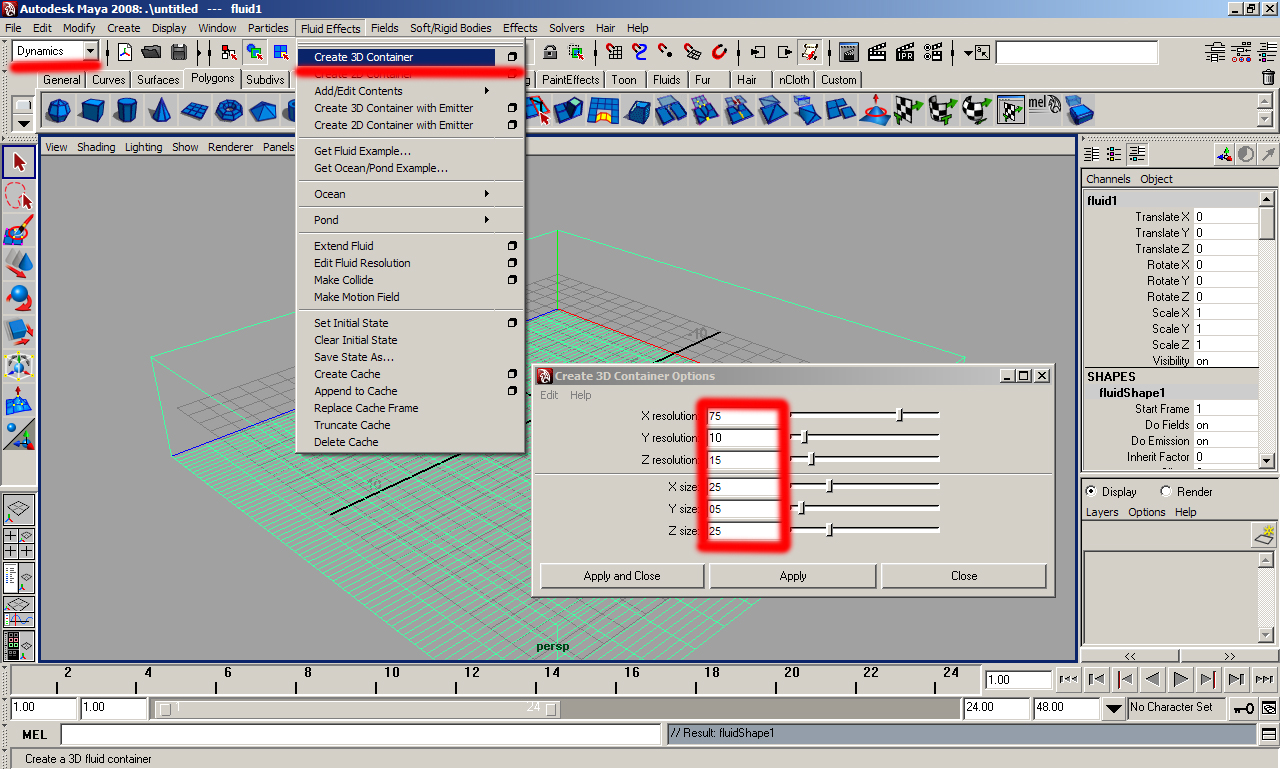This screenshot has width=1280, height=769.
Task: Open option box for Append to Cache
Action: coord(512,391)
